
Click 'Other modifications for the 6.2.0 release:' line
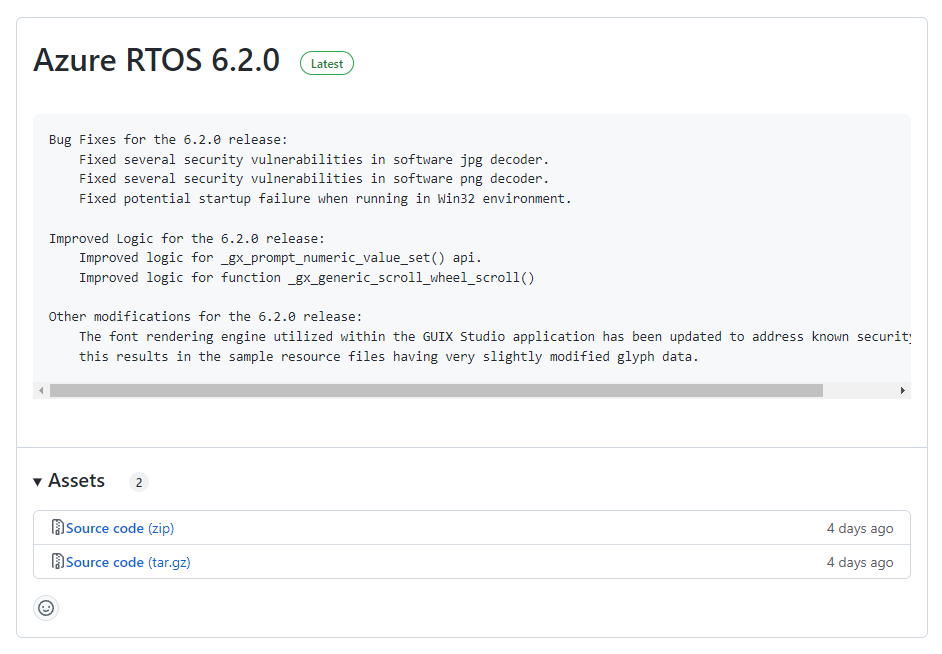click(205, 317)
